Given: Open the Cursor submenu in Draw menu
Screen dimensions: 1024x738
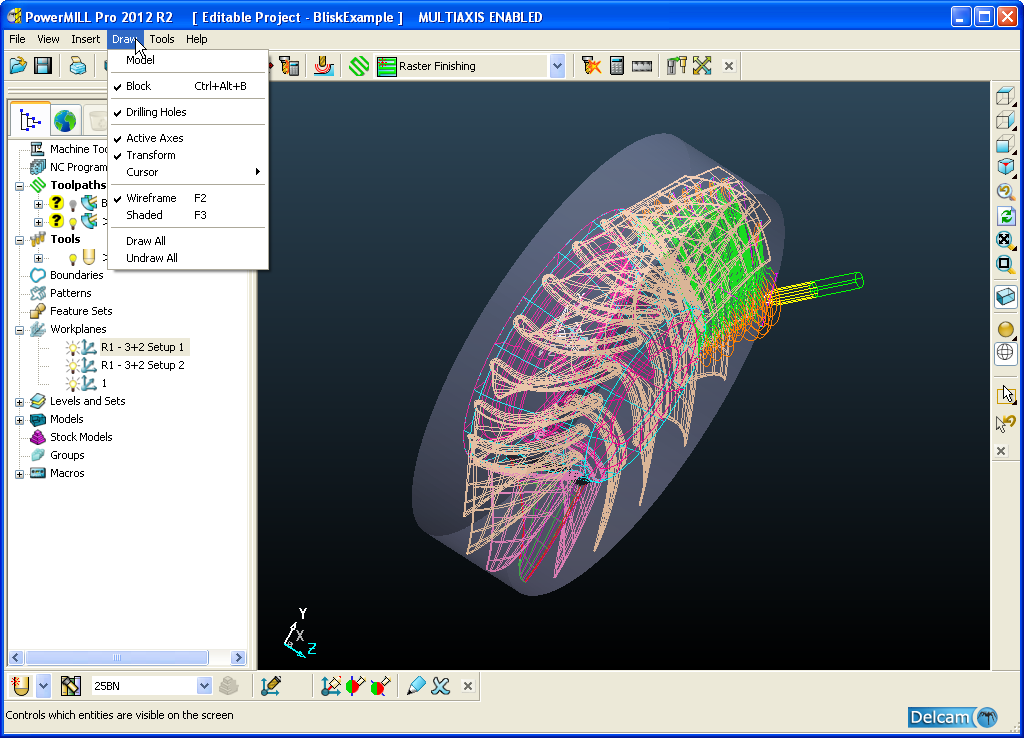Looking at the screenshot, I should [188, 172].
